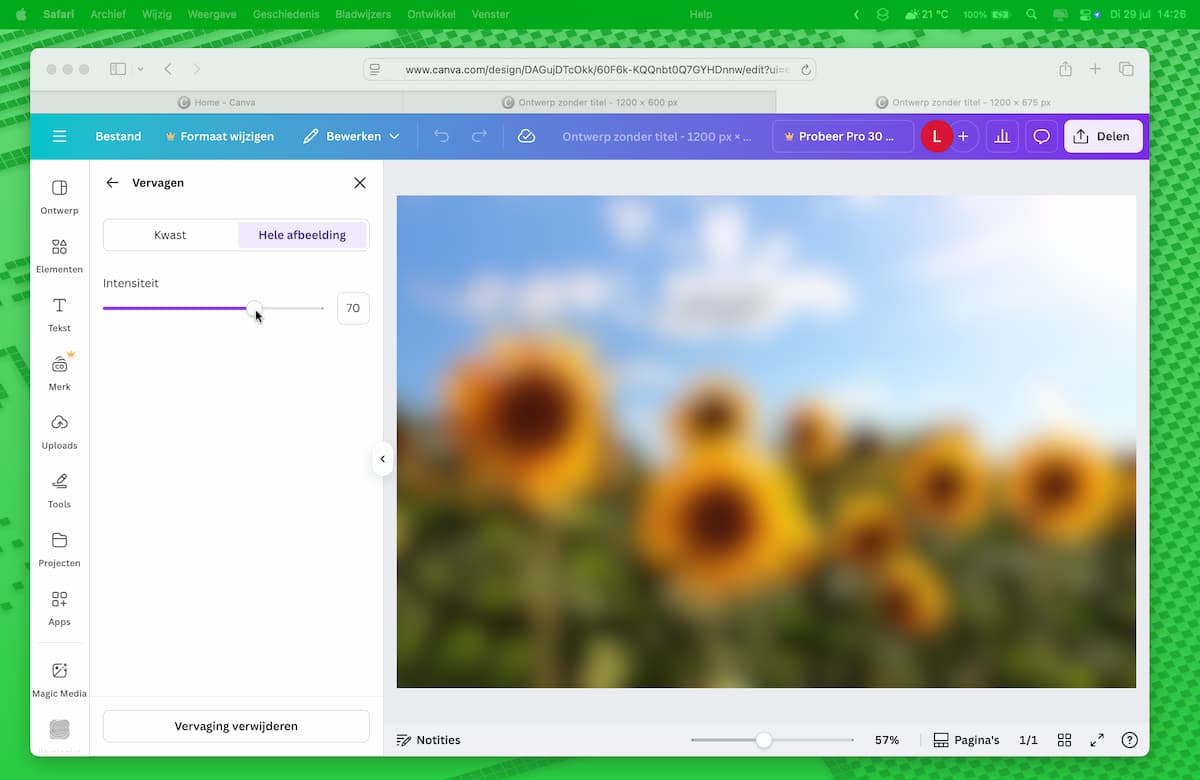This screenshot has height=780, width=1200.
Task: Switch to the Home - Canva tab
Action: click(216, 102)
